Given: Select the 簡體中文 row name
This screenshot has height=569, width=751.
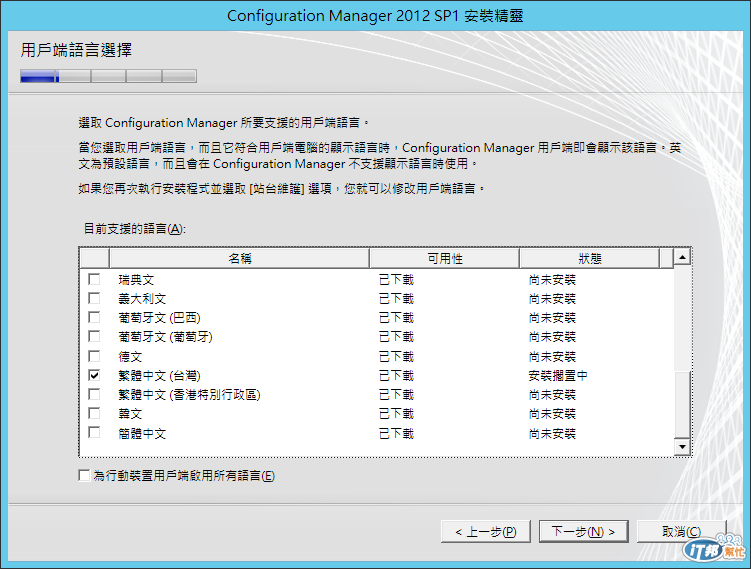Looking at the screenshot, I should [x=142, y=434].
